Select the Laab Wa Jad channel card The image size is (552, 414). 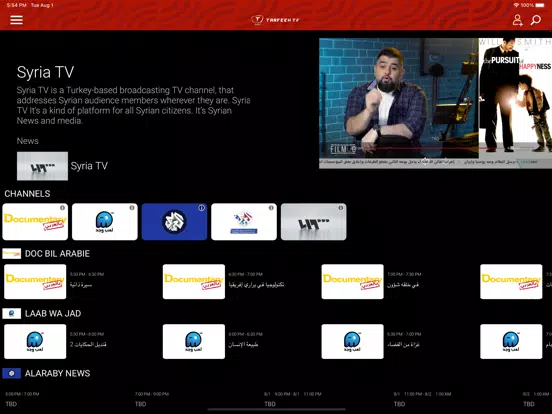click(x=105, y=222)
